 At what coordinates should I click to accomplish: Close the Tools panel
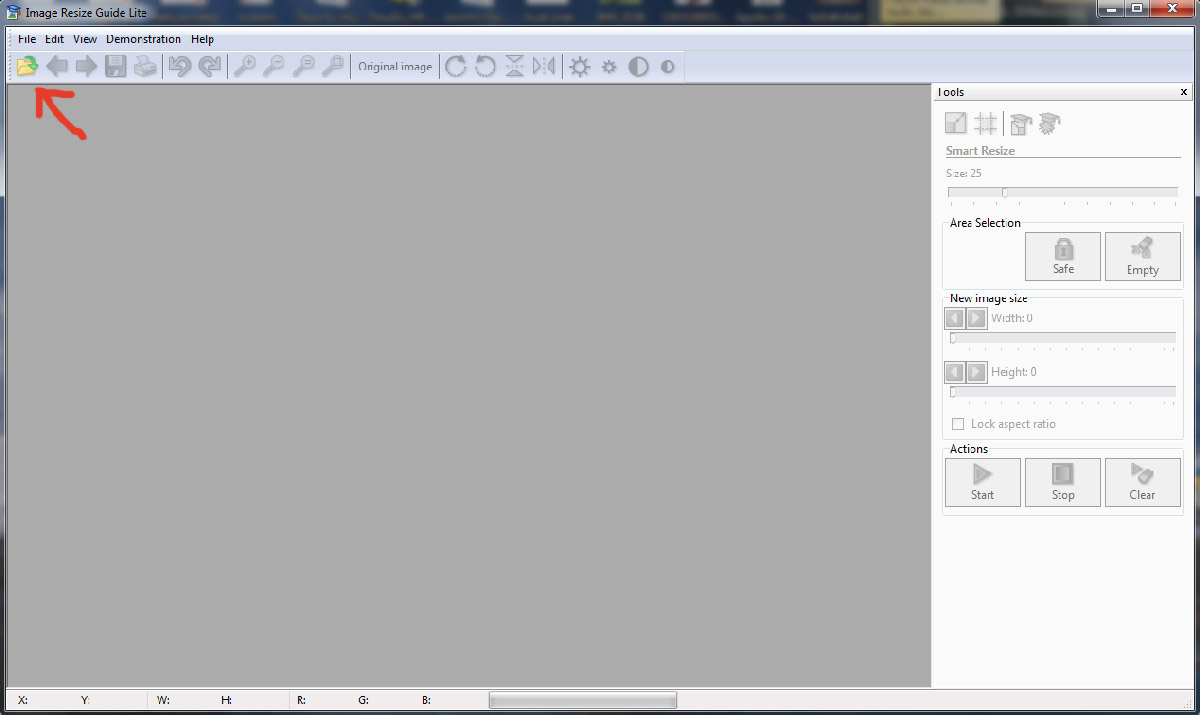pos(1184,92)
